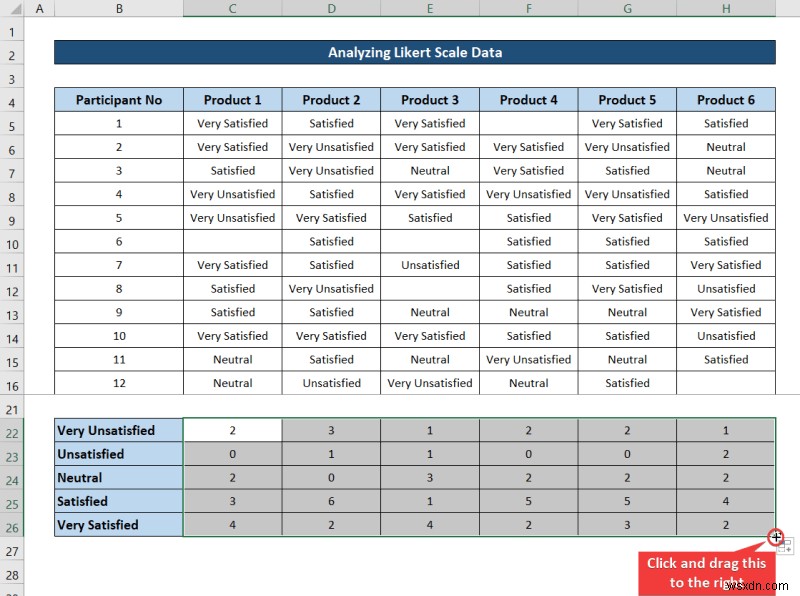Screen dimensions: 800x596
Task: Select column header C
Action: click(x=232, y=8)
